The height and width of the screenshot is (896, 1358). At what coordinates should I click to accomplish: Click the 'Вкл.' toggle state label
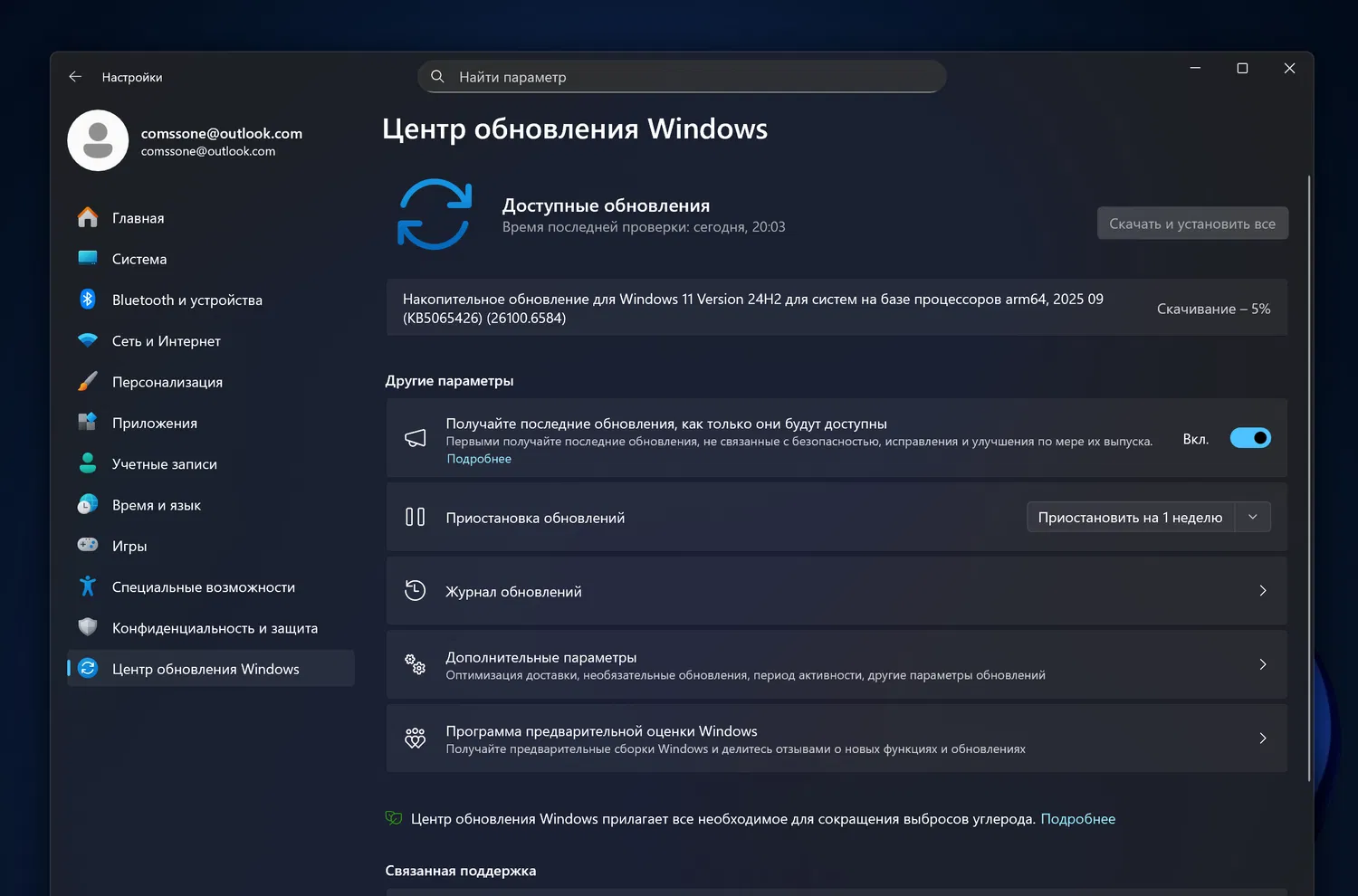[1196, 439]
